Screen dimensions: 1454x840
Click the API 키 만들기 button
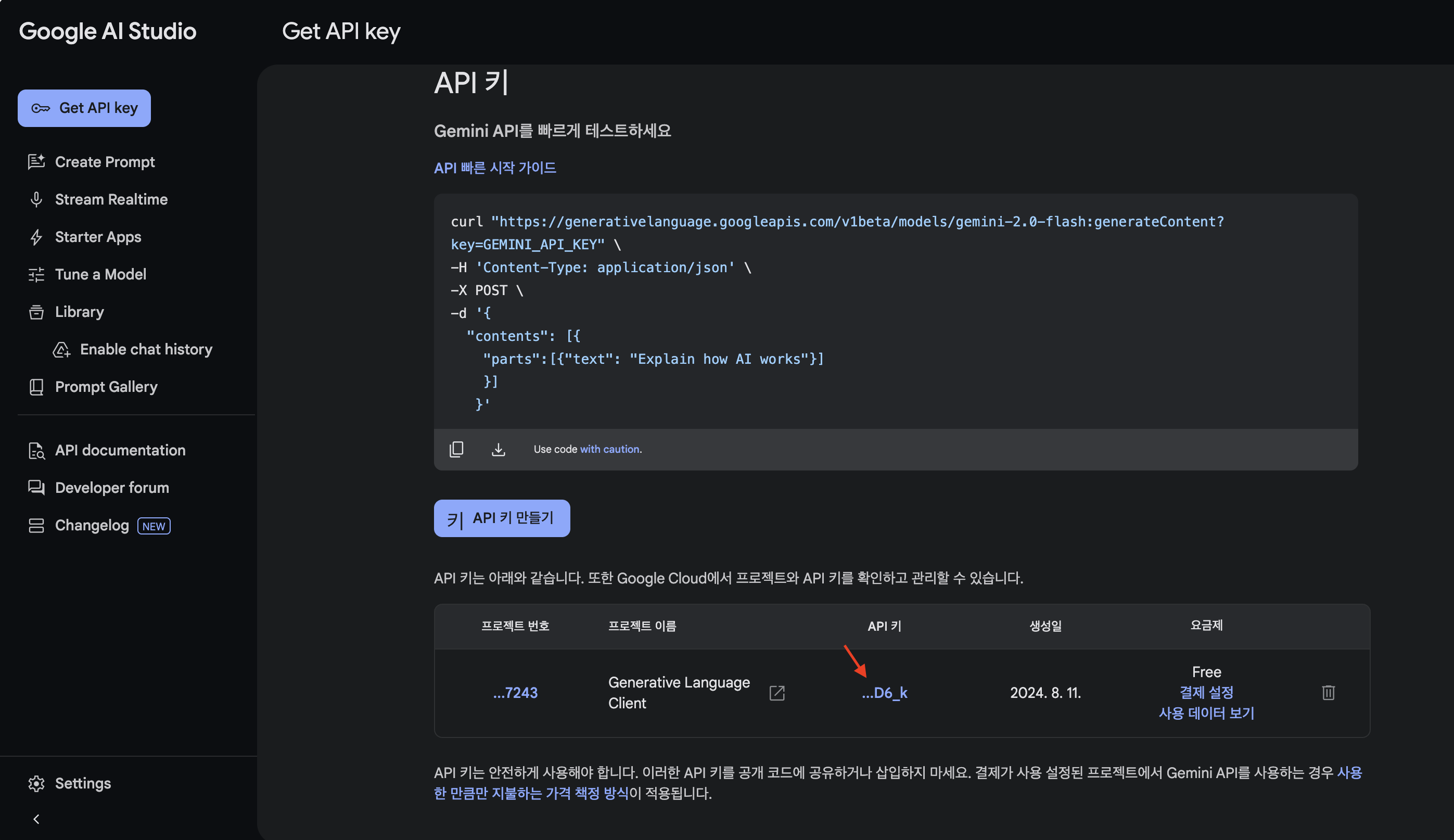pos(502,518)
